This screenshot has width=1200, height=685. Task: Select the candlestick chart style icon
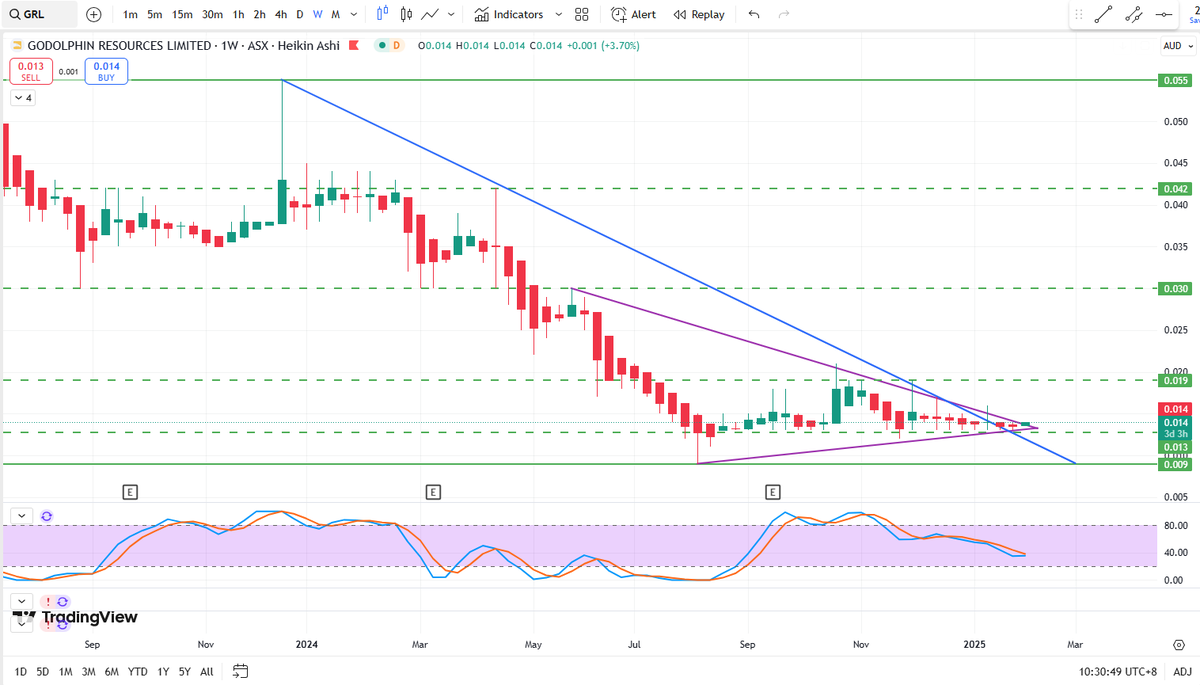click(406, 15)
